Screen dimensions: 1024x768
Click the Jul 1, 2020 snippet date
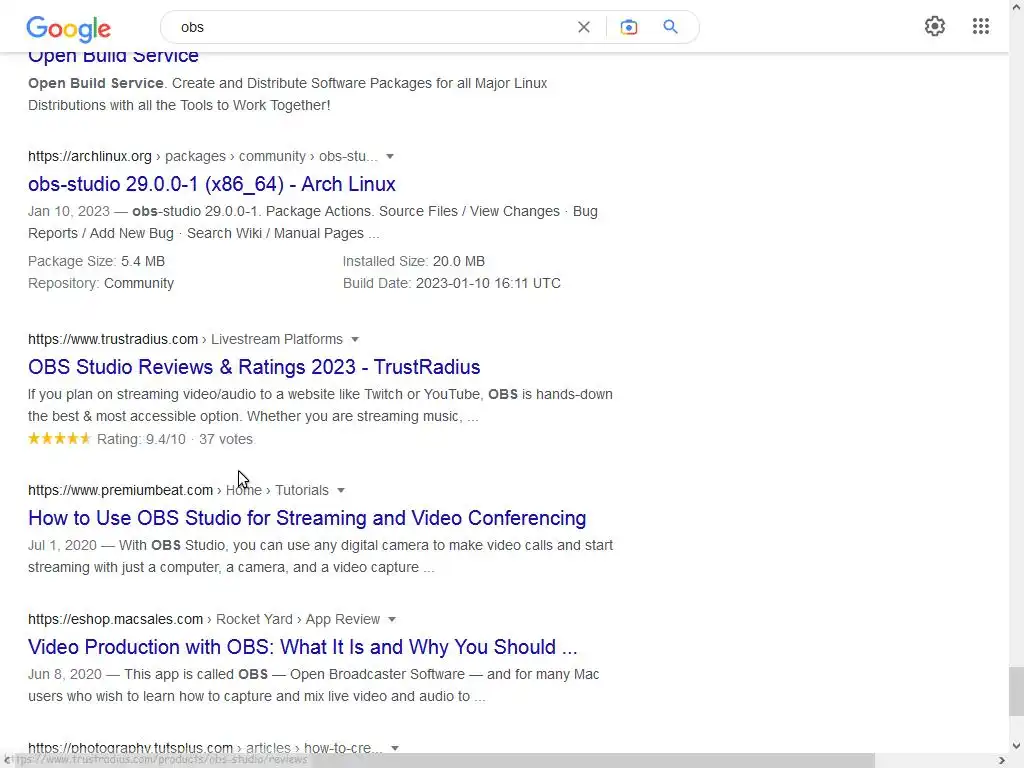62,545
